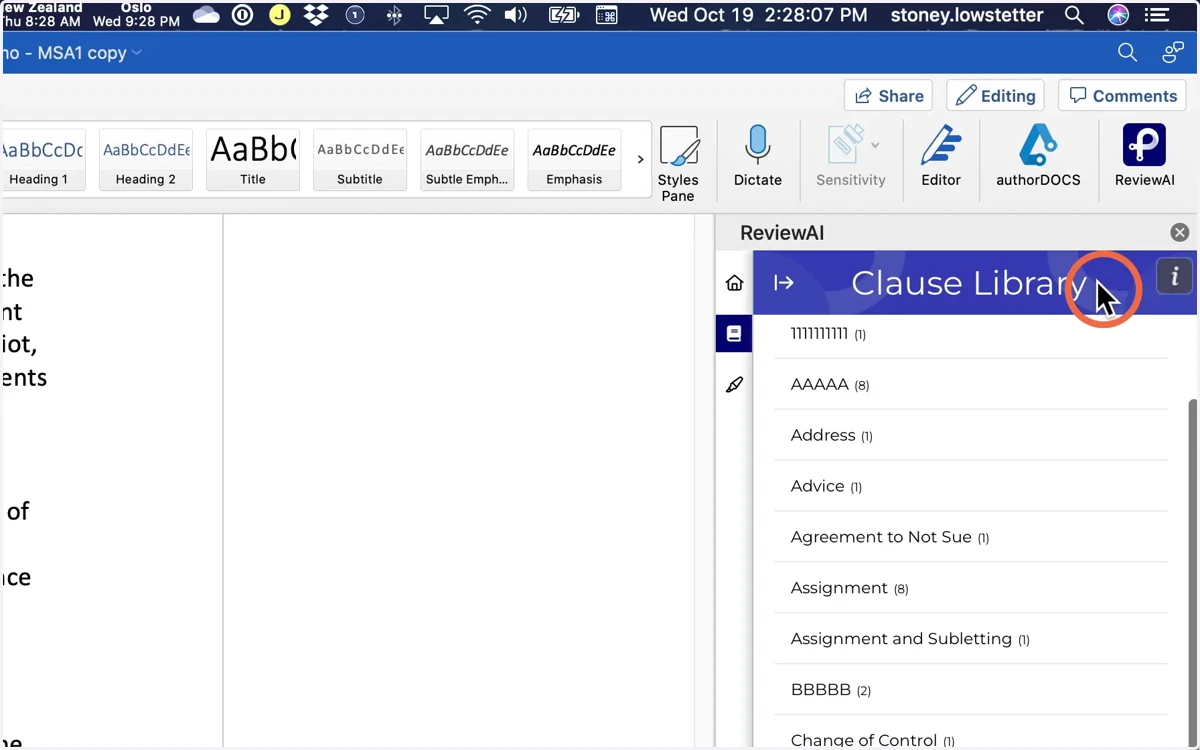Open the highlighter tool in sidebar

click(x=734, y=385)
